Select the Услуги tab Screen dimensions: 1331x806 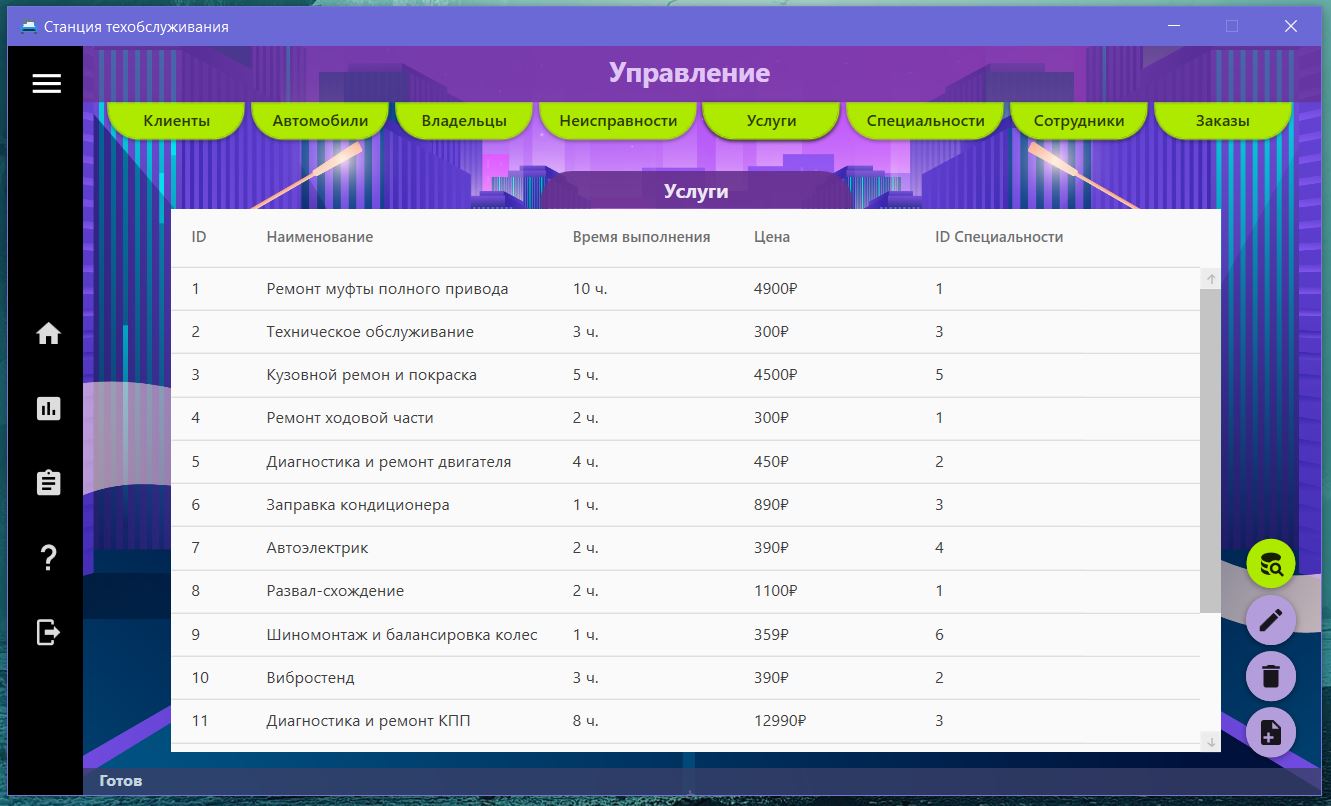pos(771,121)
